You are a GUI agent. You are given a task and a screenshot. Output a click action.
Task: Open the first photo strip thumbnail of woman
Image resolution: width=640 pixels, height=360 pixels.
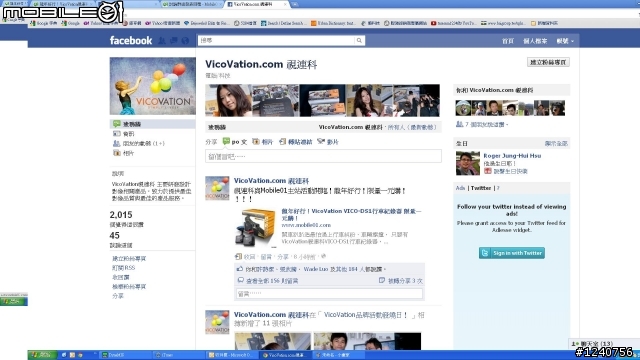click(x=229, y=101)
